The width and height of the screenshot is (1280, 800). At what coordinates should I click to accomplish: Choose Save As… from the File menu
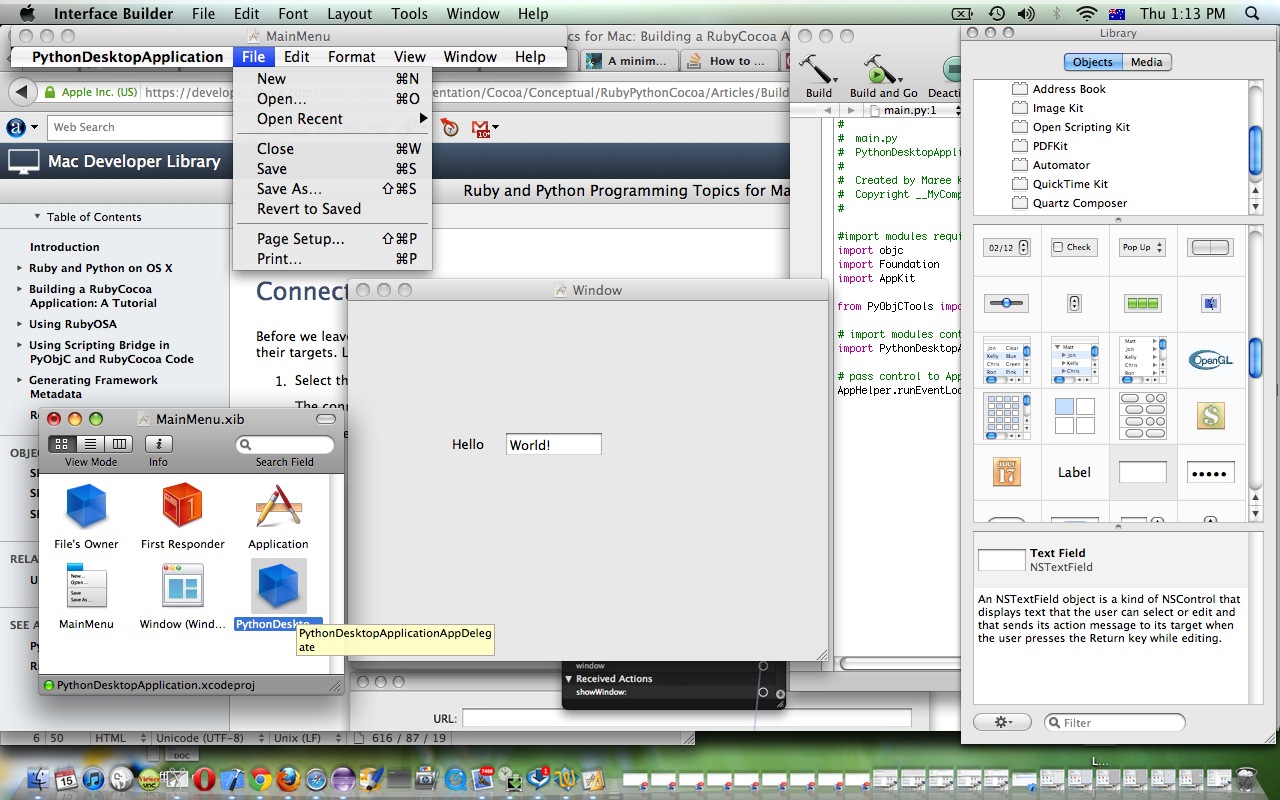[x=332, y=189]
